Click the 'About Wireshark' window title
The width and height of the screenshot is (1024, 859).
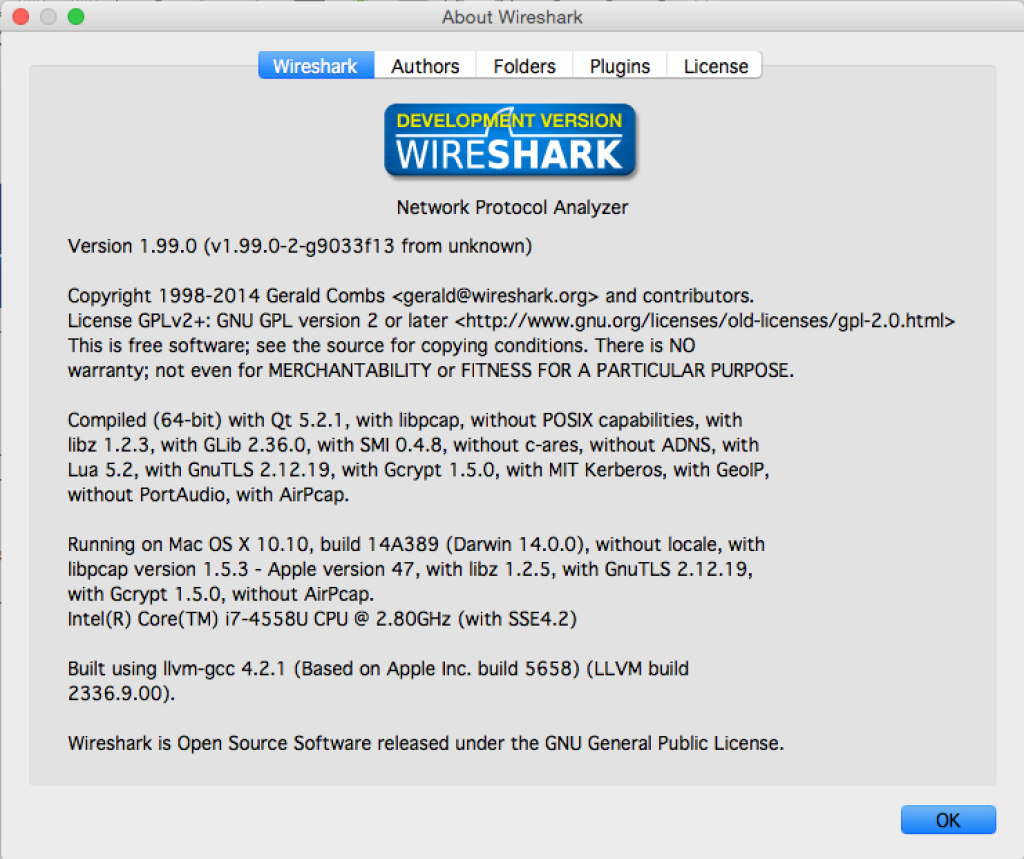512,17
